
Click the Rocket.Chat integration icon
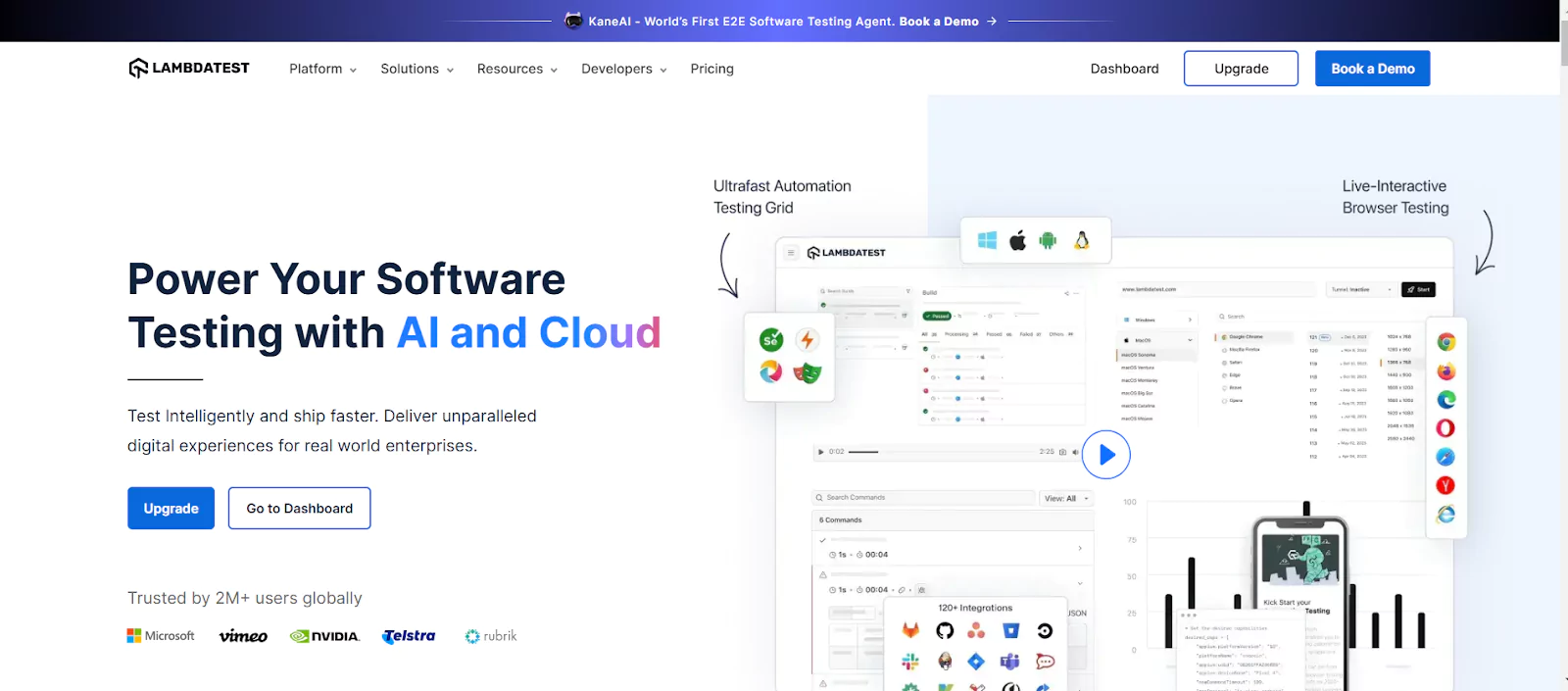(x=1046, y=662)
